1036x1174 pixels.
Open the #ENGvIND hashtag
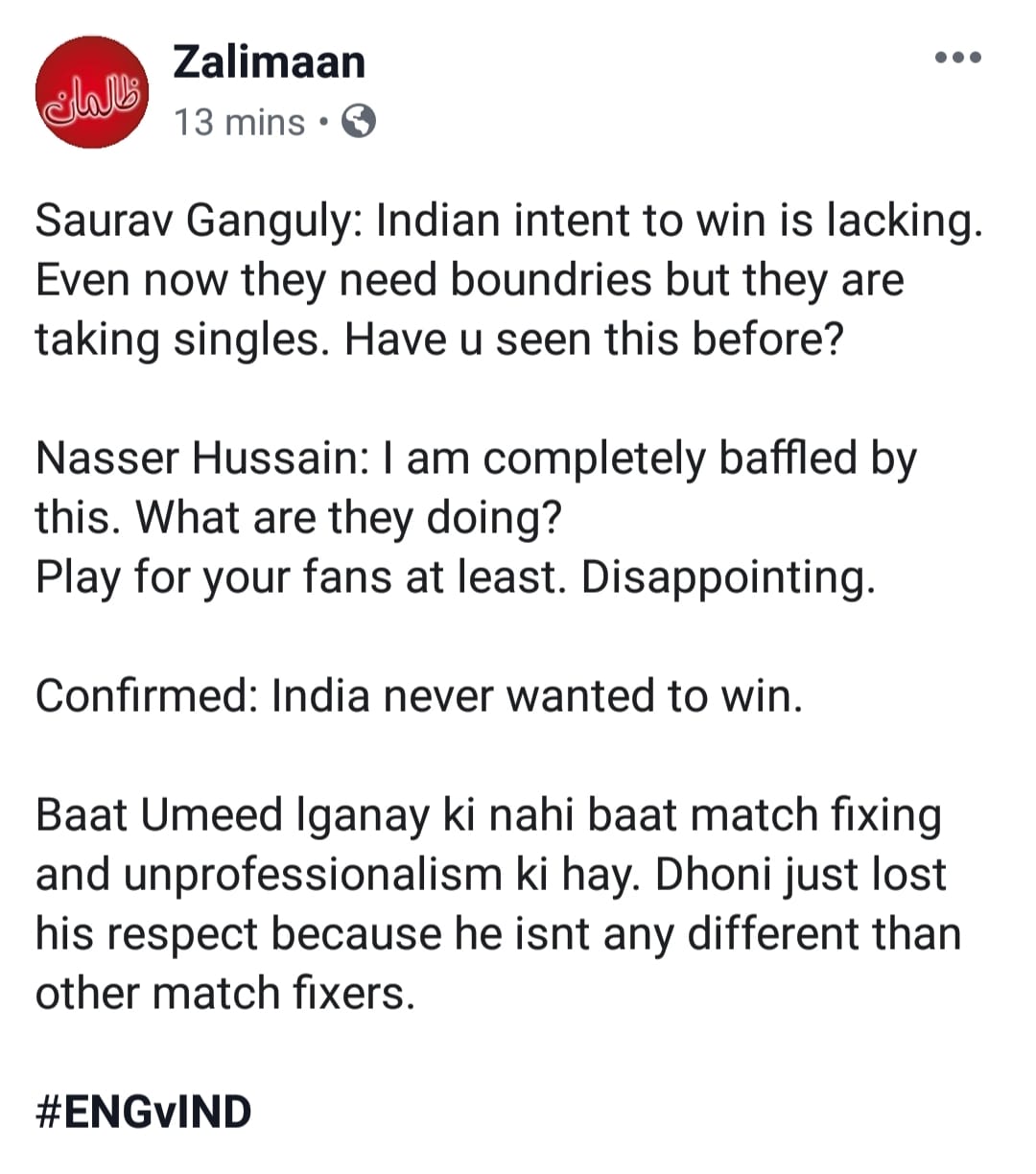click(x=144, y=1112)
